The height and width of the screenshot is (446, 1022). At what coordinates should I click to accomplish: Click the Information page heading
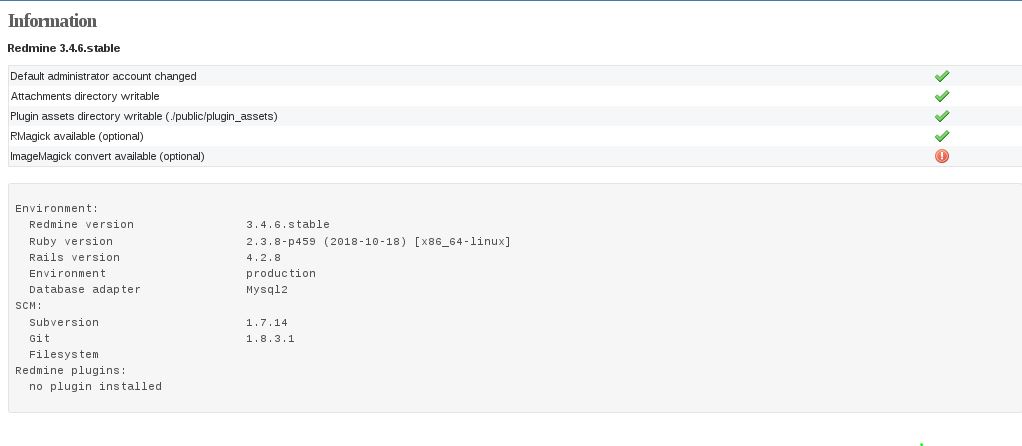[52, 21]
